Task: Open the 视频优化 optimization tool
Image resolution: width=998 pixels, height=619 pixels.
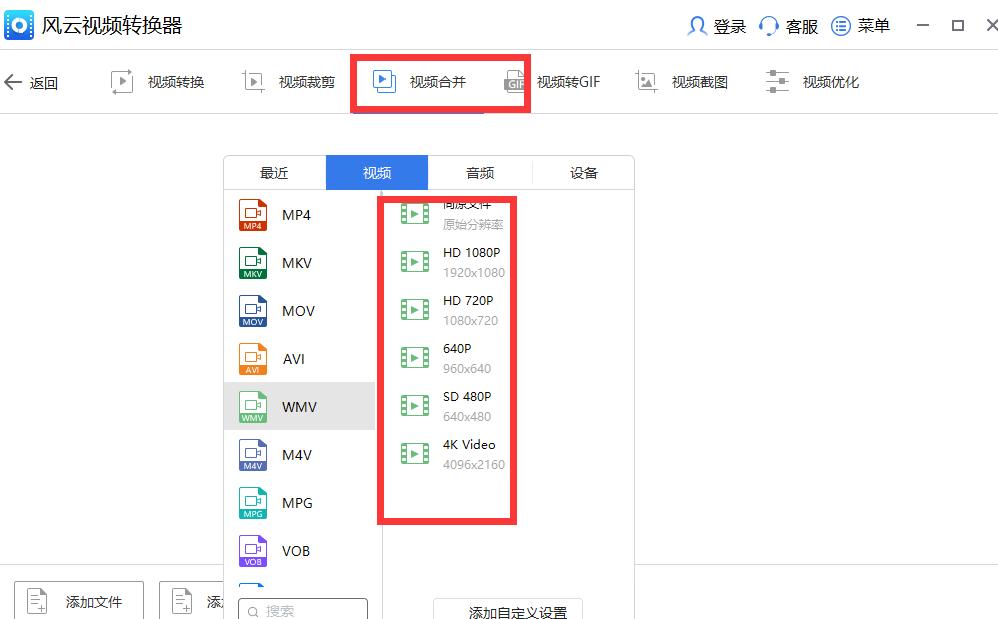Action: pos(810,81)
